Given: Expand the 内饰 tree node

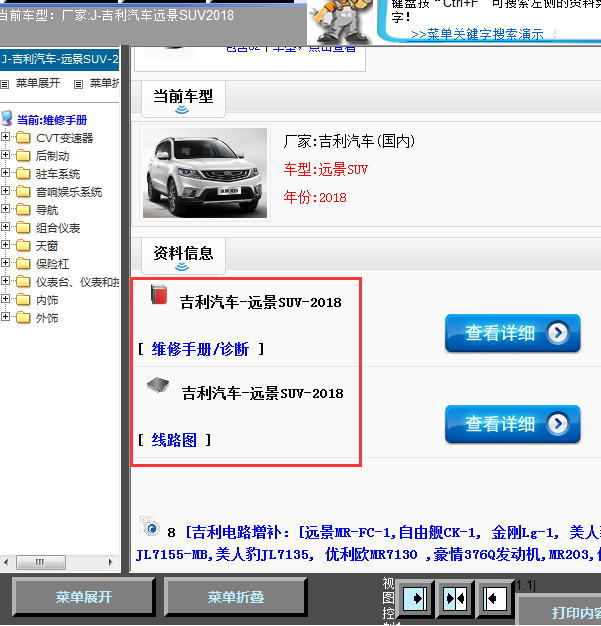Looking at the screenshot, I should (5, 299).
